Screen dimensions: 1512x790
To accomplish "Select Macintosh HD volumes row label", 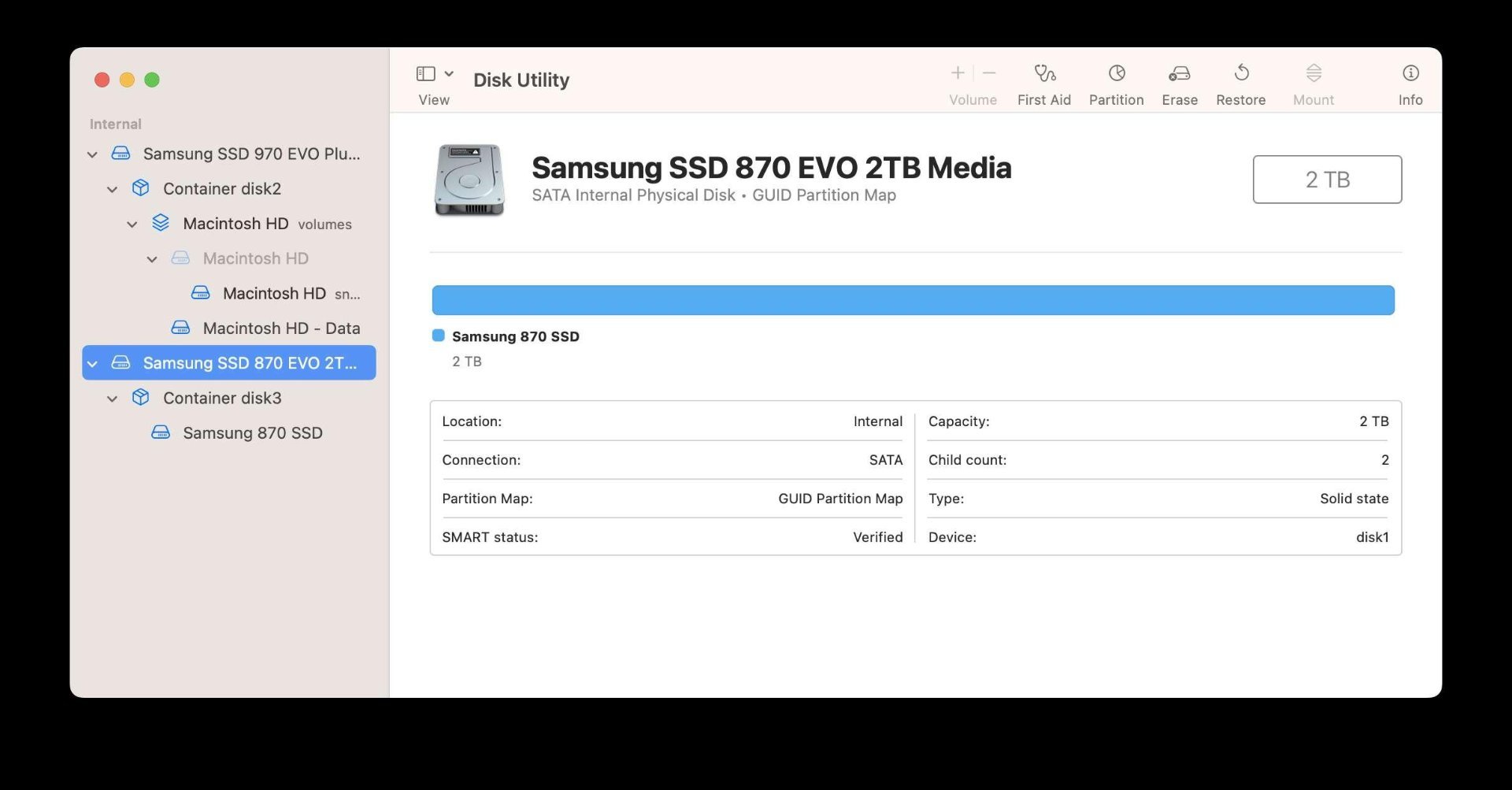I will pyautogui.click(x=267, y=224).
